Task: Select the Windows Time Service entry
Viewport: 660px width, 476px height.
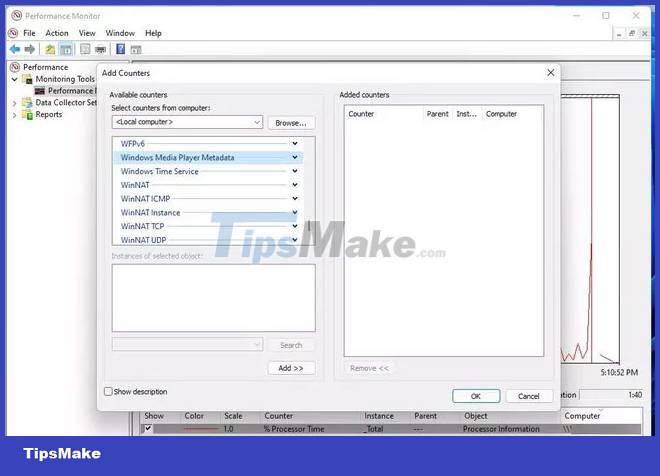Action: (x=207, y=171)
